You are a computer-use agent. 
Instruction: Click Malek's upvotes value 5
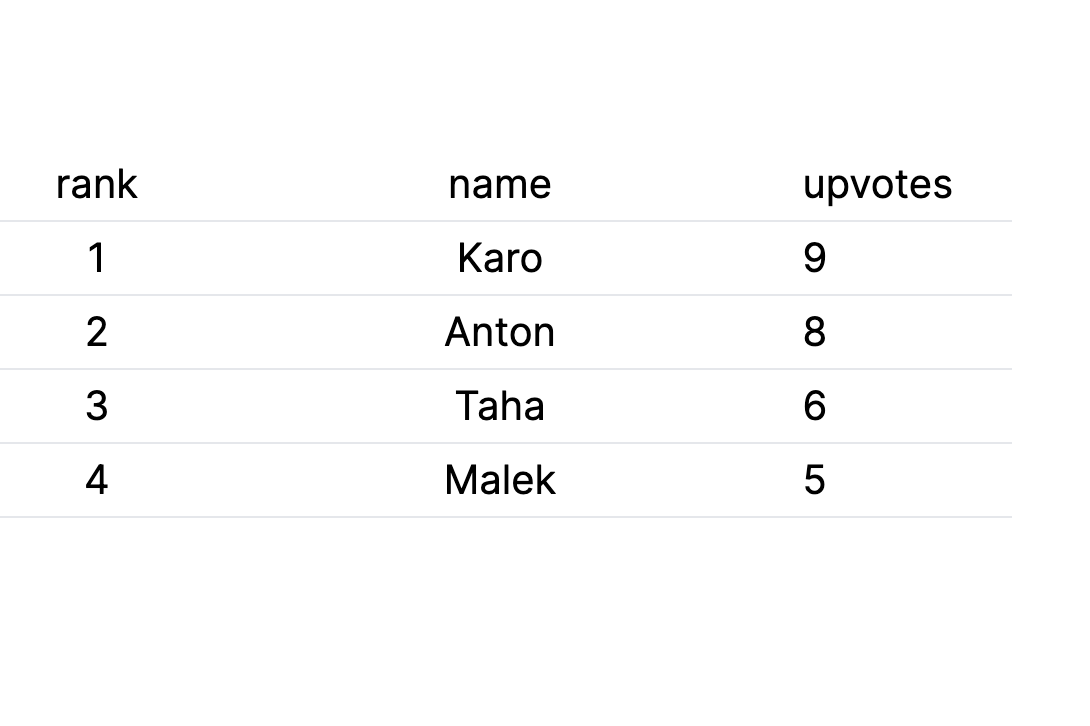pyautogui.click(x=815, y=480)
